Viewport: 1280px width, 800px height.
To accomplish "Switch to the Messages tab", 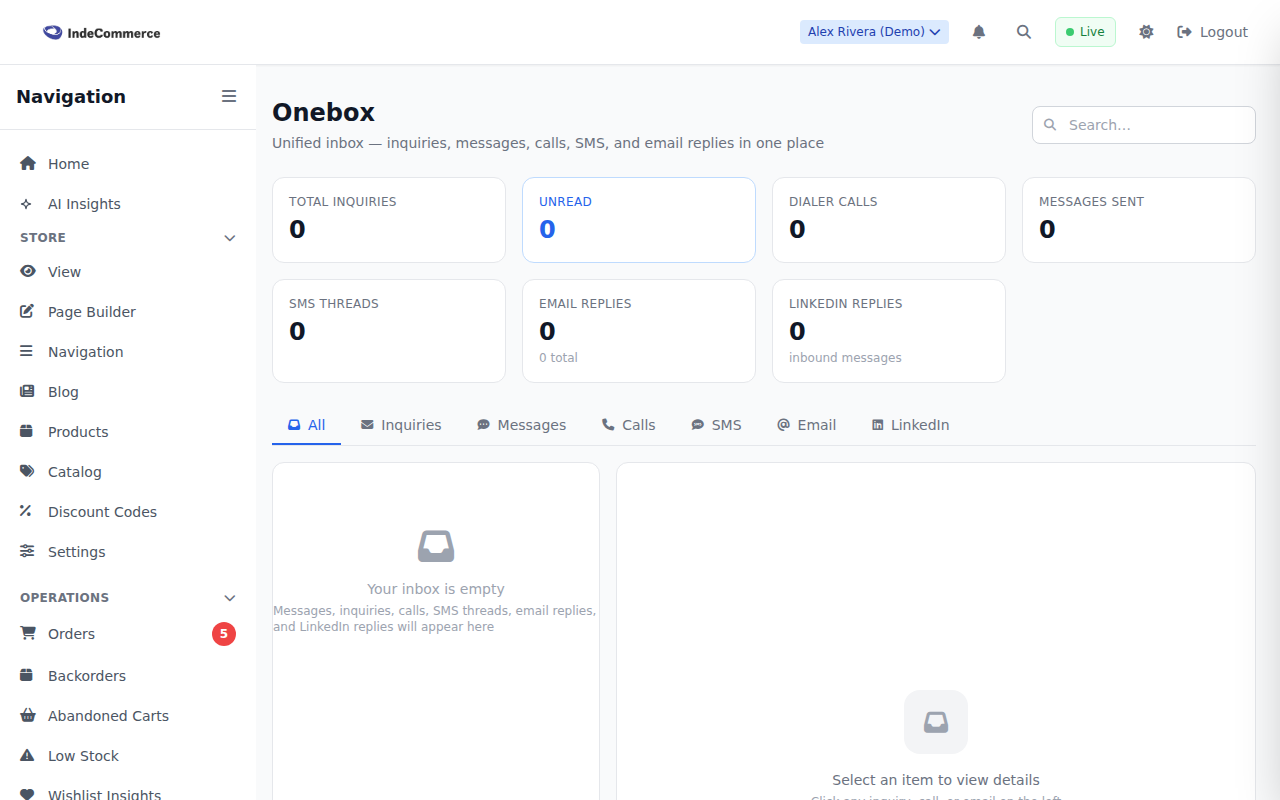I will 521,425.
